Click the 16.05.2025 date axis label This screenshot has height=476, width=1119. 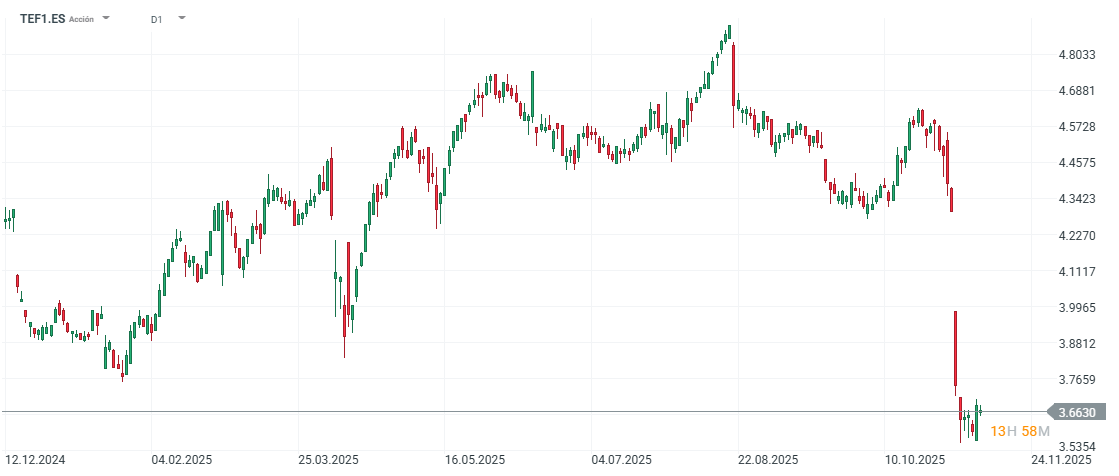coord(475,460)
